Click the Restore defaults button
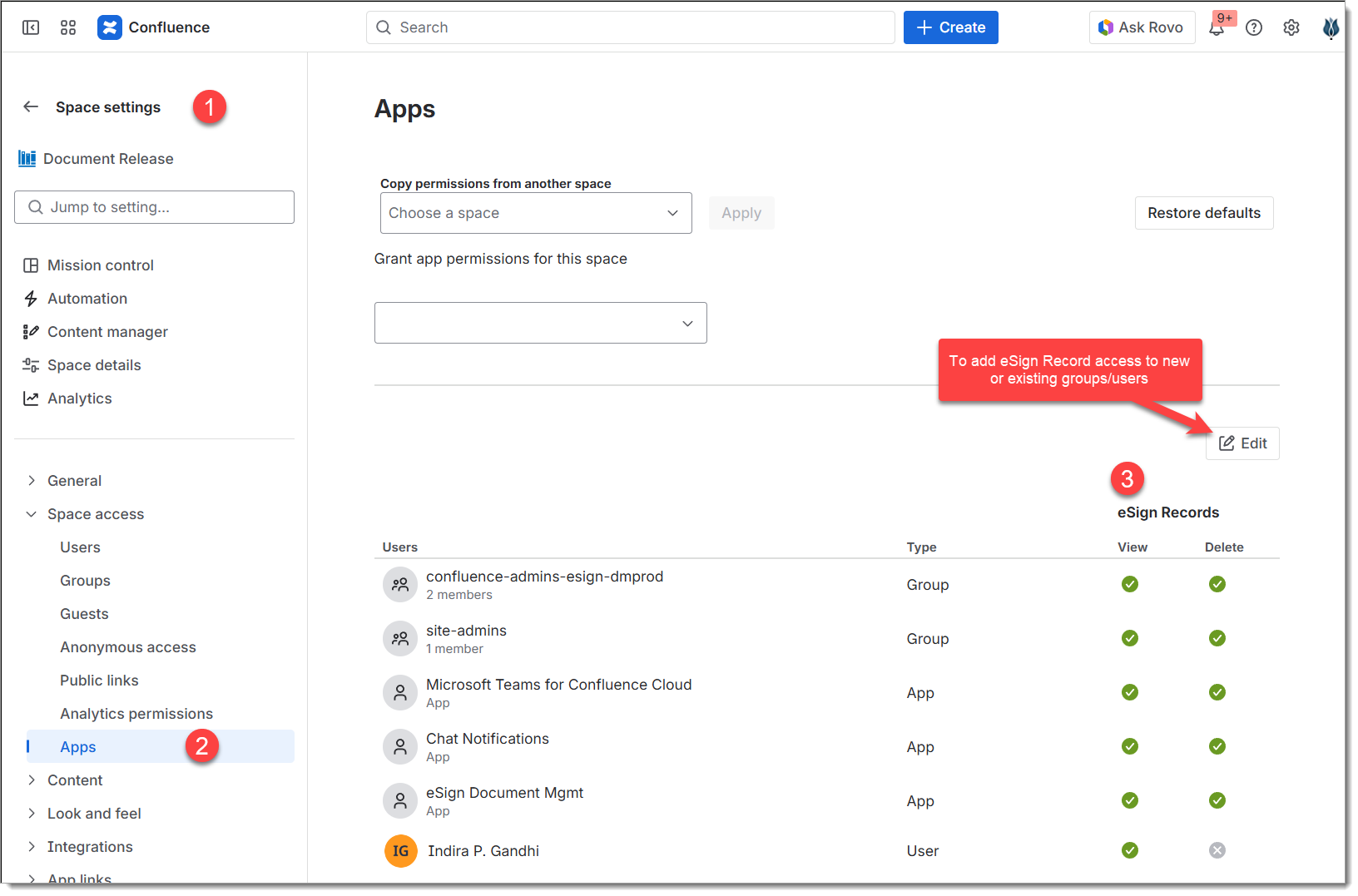Image resolution: width=1358 pixels, height=896 pixels. (1203, 213)
